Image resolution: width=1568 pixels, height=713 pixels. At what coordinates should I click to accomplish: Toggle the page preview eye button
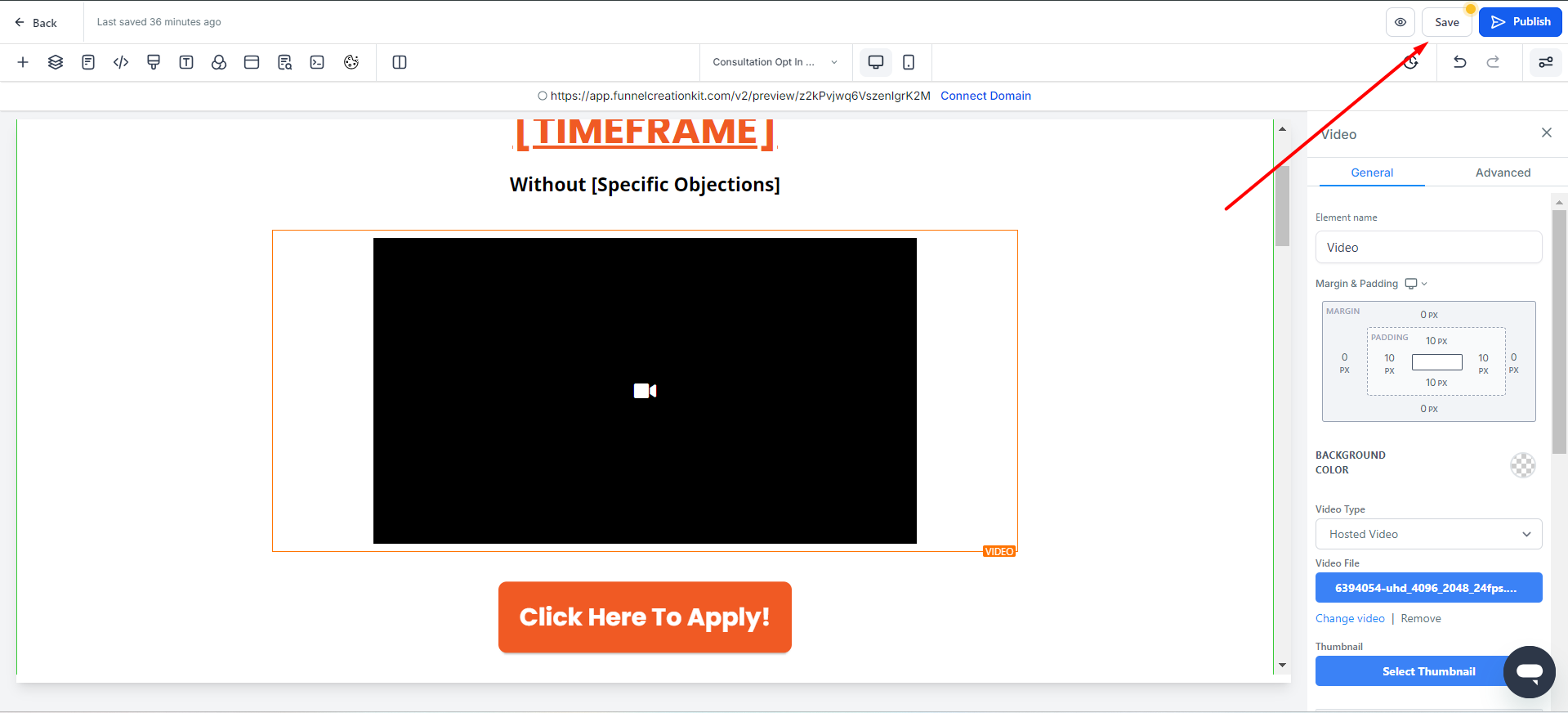1400,22
